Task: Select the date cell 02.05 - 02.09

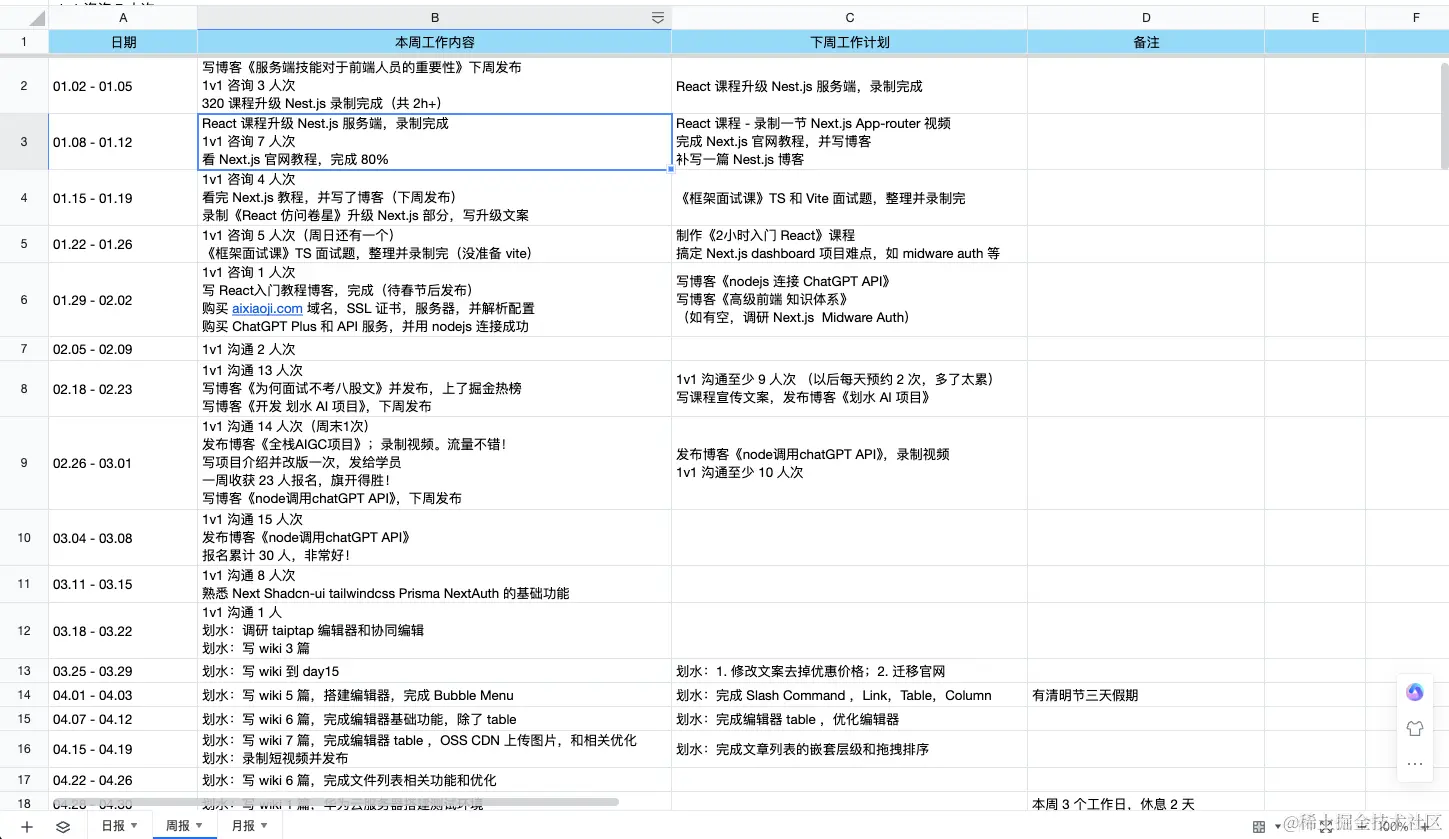Action: 123,349
